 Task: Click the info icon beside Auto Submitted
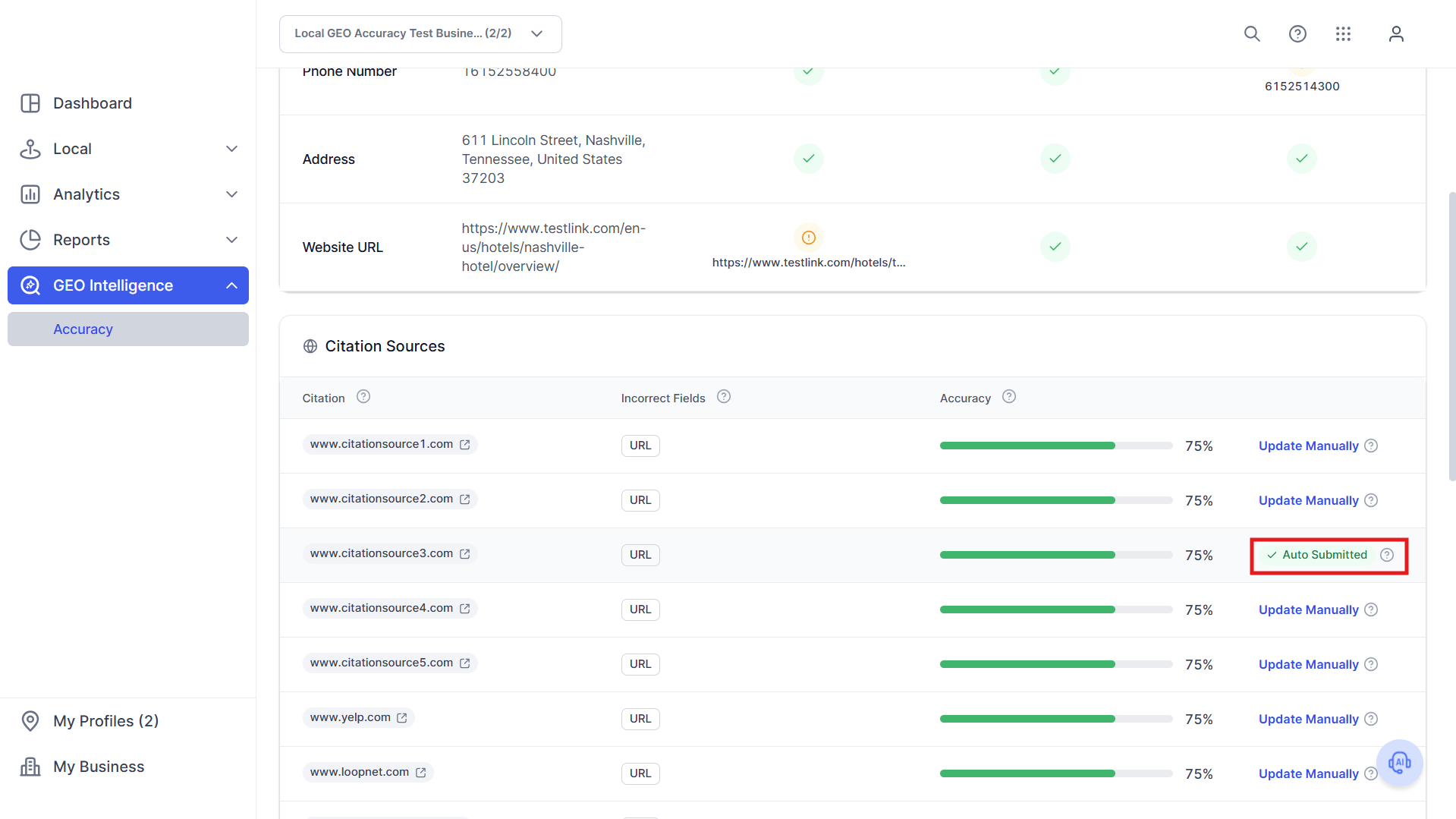click(x=1387, y=555)
